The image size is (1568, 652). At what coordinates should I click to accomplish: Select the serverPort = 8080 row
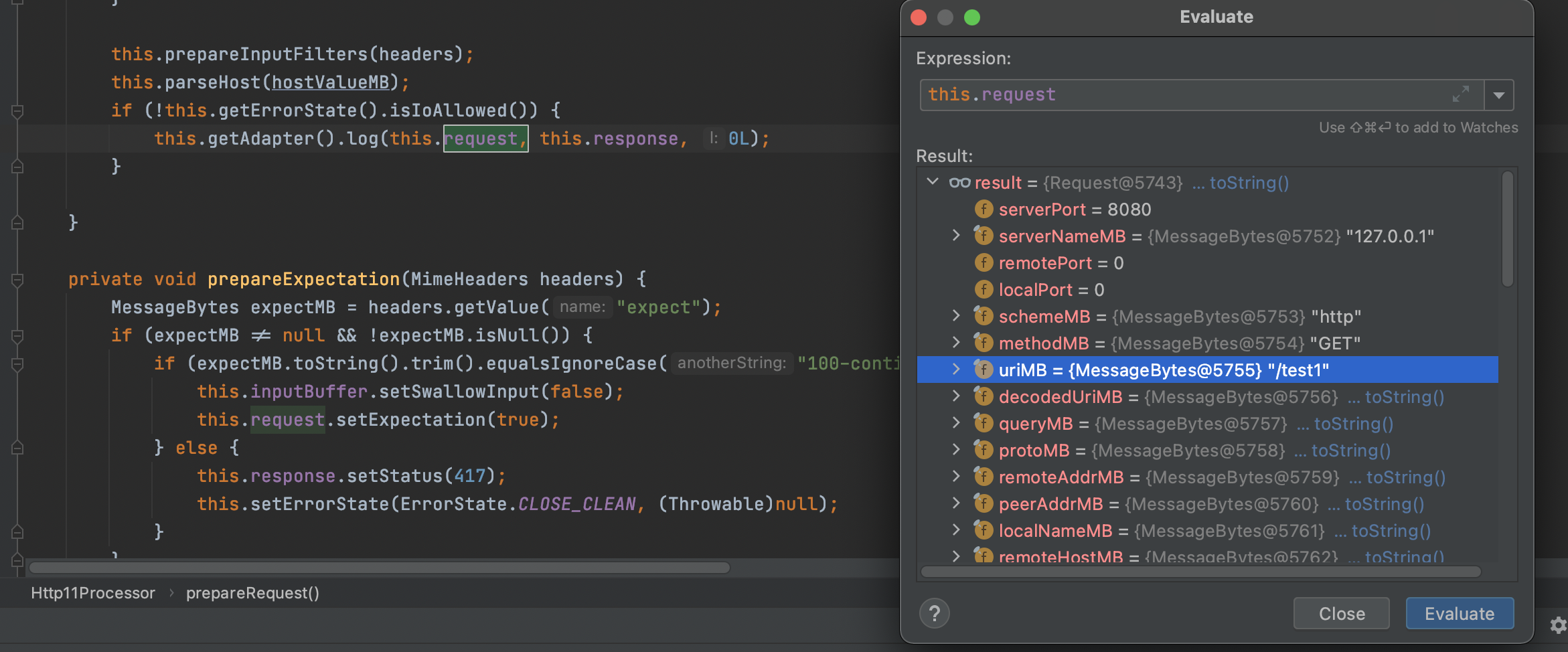(x=1208, y=210)
